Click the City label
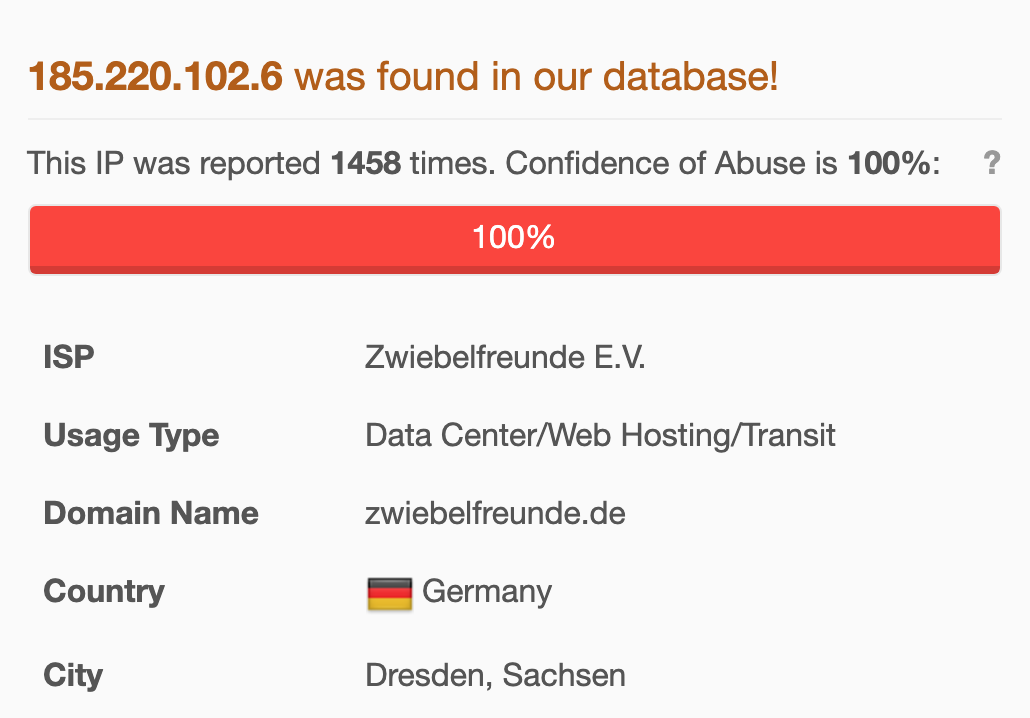The width and height of the screenshot is (1030, 718). 73,676
